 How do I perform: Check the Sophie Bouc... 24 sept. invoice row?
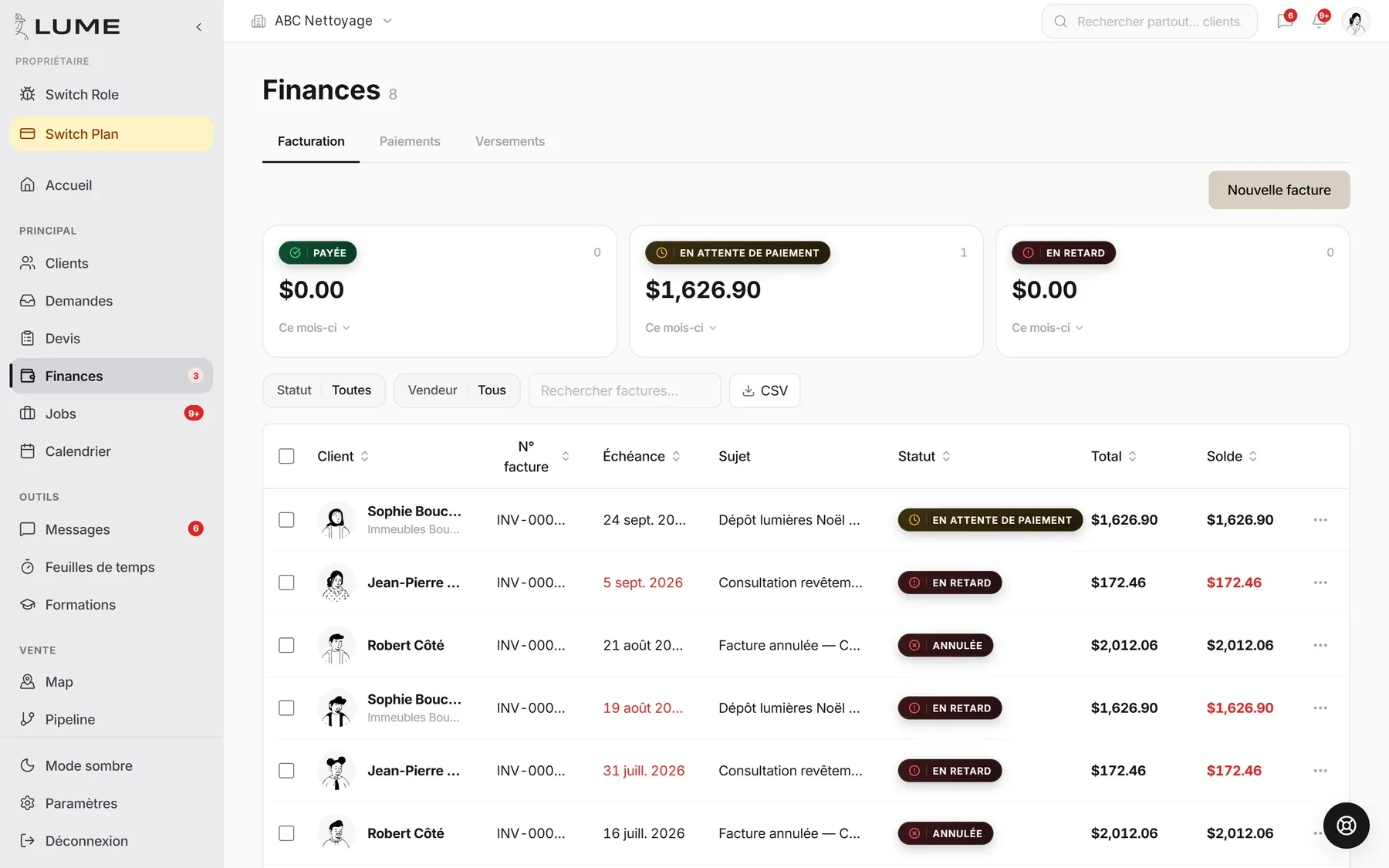[286, 520]
